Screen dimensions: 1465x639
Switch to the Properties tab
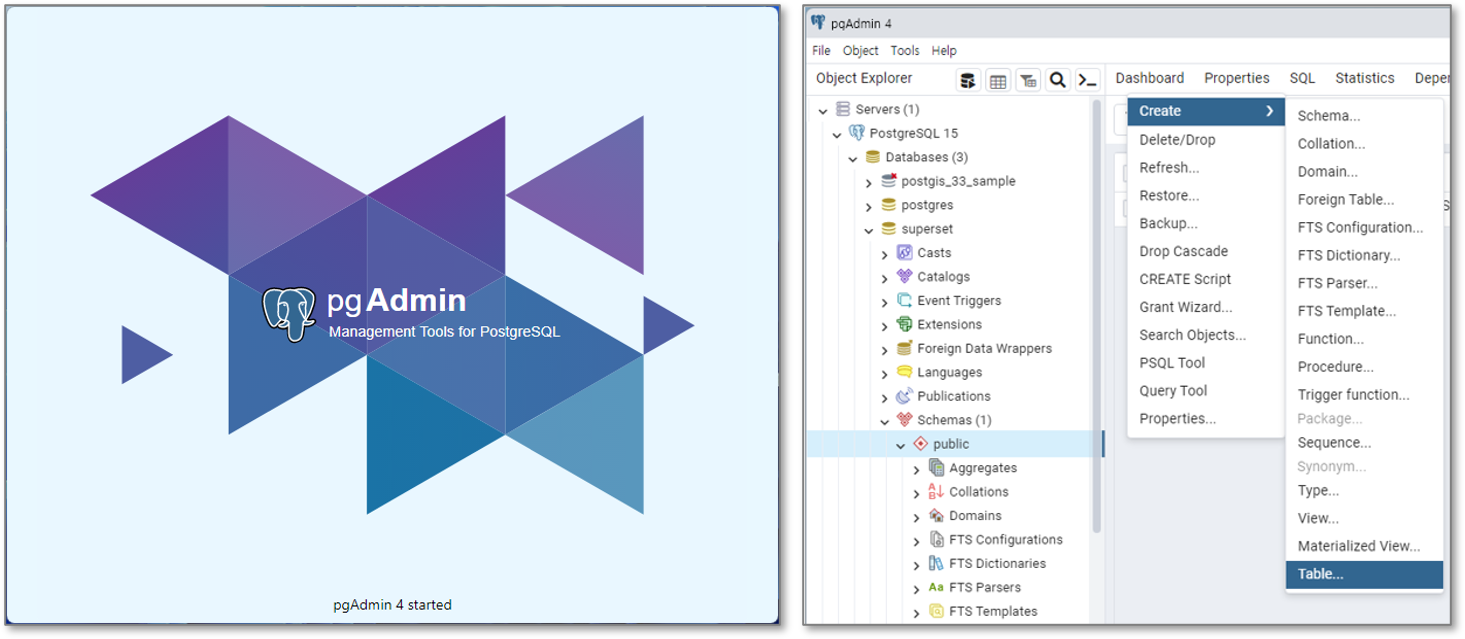pyautogui.click(x=1237, y=78)
